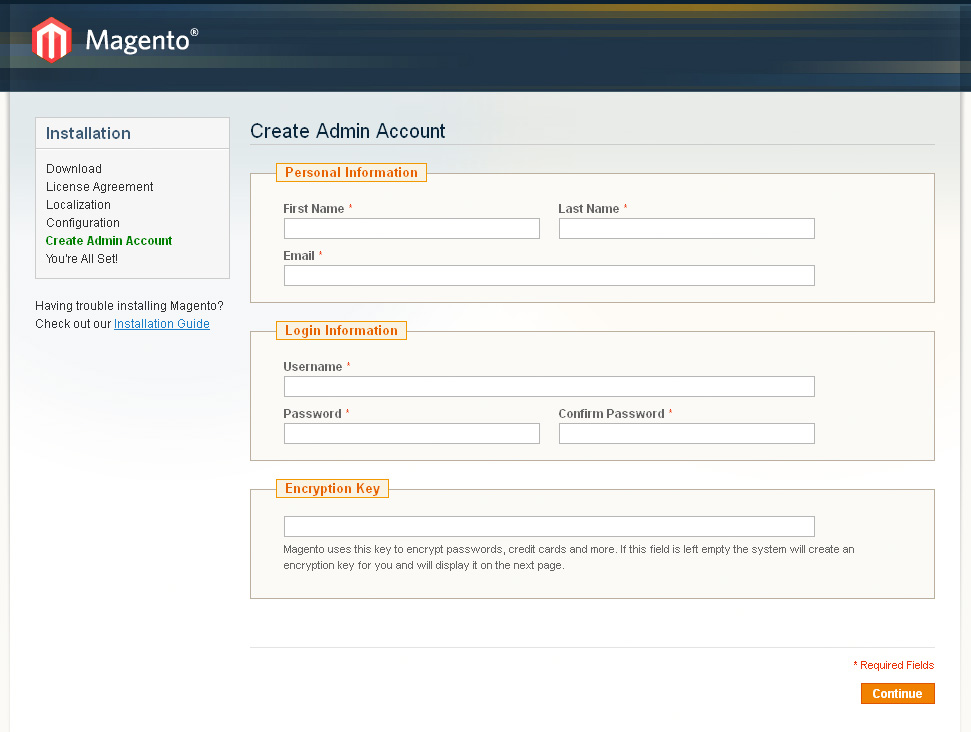This screenshot has height=732, width=971.
Task: Click the Encryption Key input field
Action: pyautogui.click(x=549, y=526)
